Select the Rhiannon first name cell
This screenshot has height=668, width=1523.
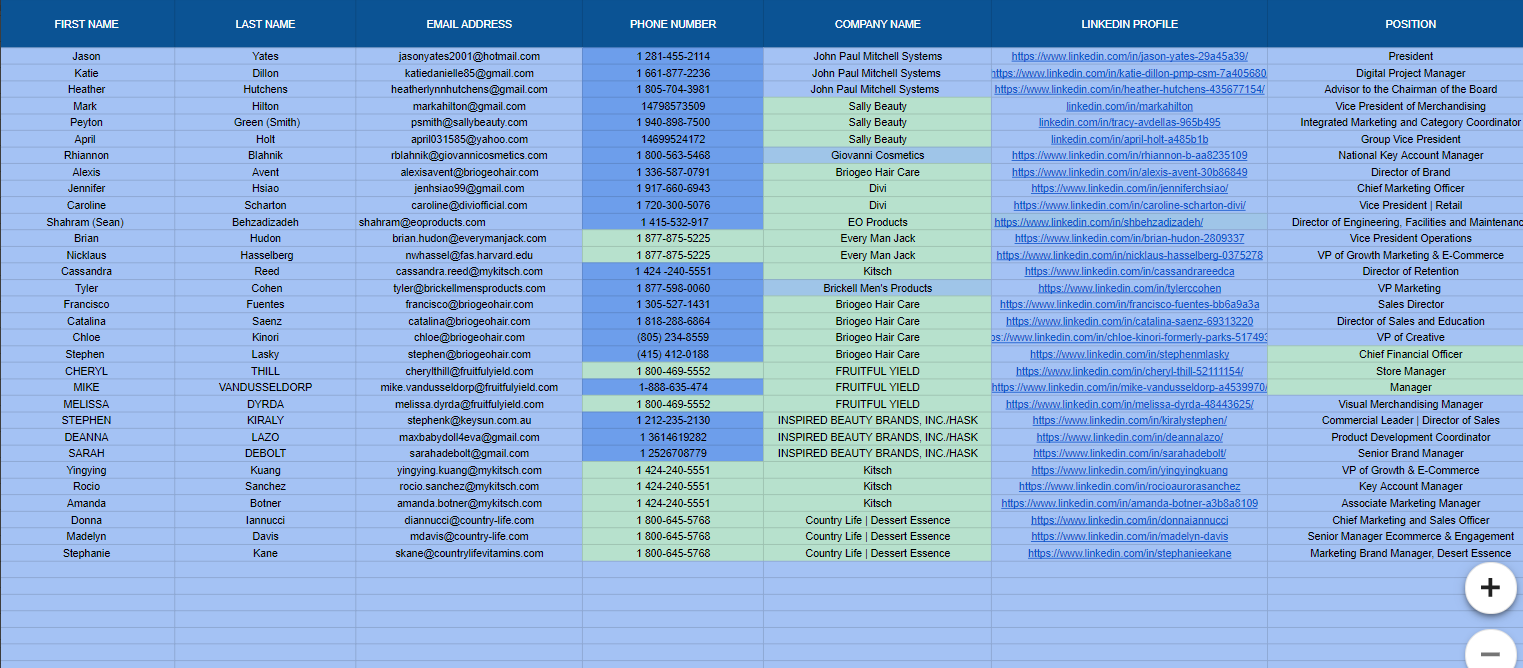[87, 156]
